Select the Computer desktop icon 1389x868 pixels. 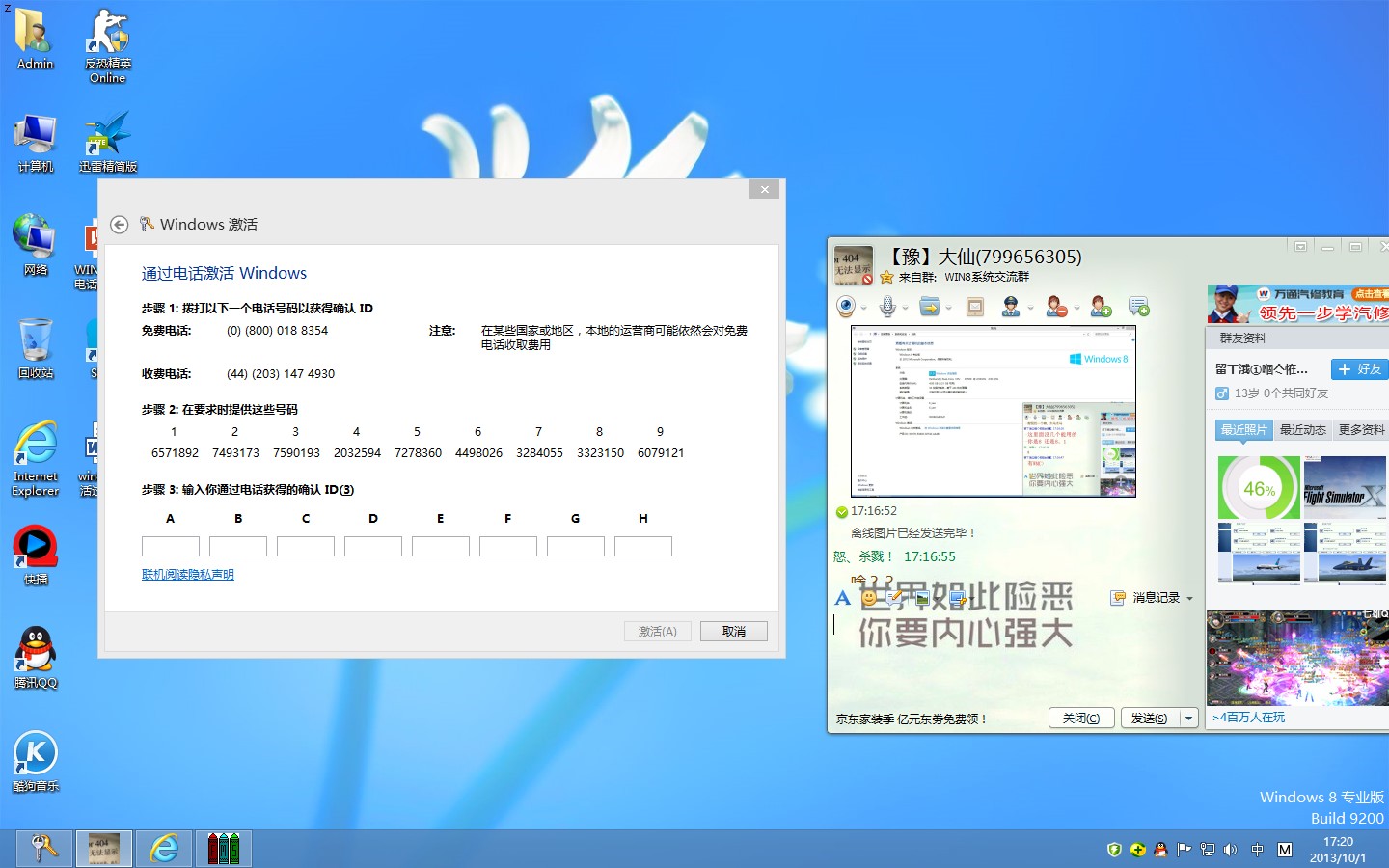click(x=36, y=142)
